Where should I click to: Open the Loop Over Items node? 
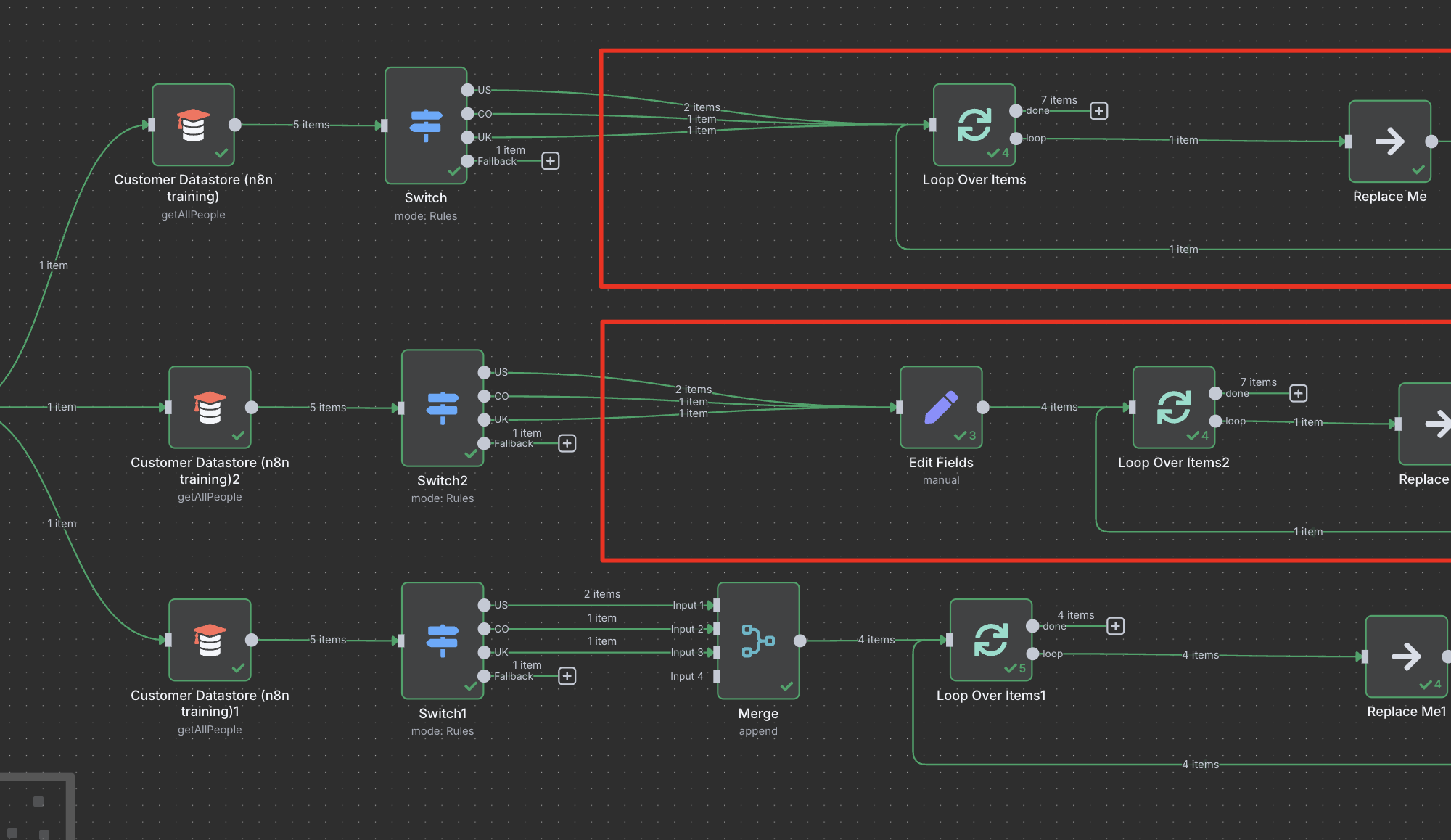coord(974,125)
